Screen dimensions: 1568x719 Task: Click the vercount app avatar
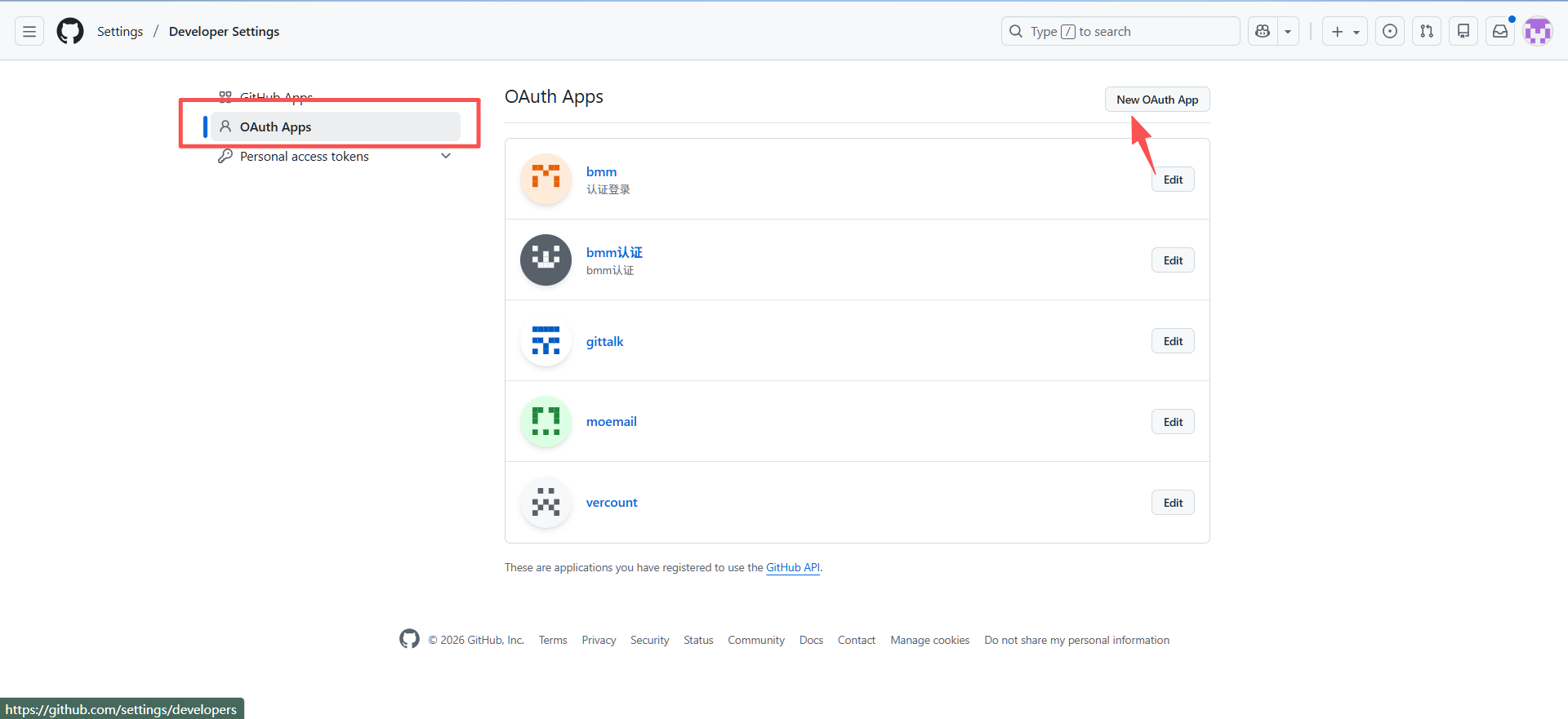coord(546,503)
